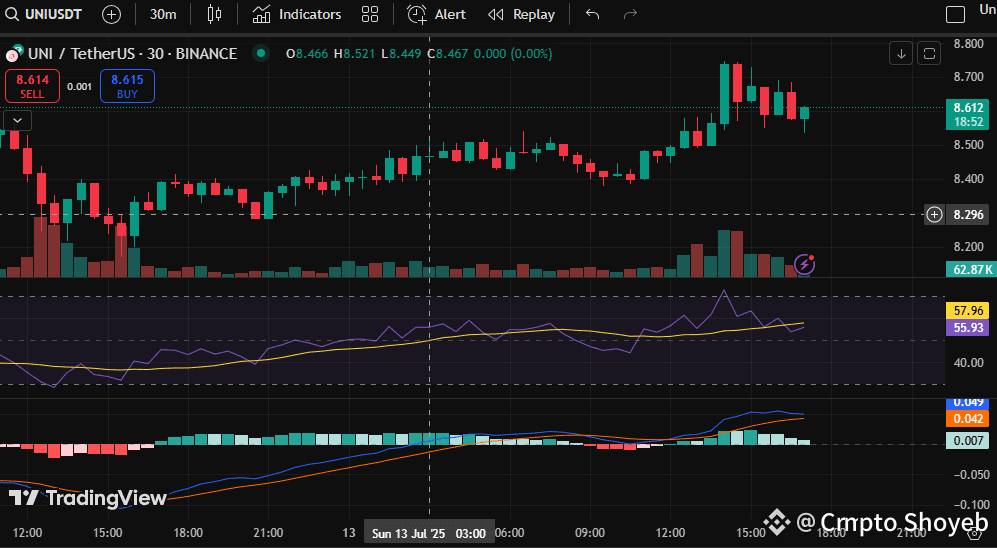
Task: Click the blue 8.615 BUY button
Action: pyautogui.click(x=127, y=86)
